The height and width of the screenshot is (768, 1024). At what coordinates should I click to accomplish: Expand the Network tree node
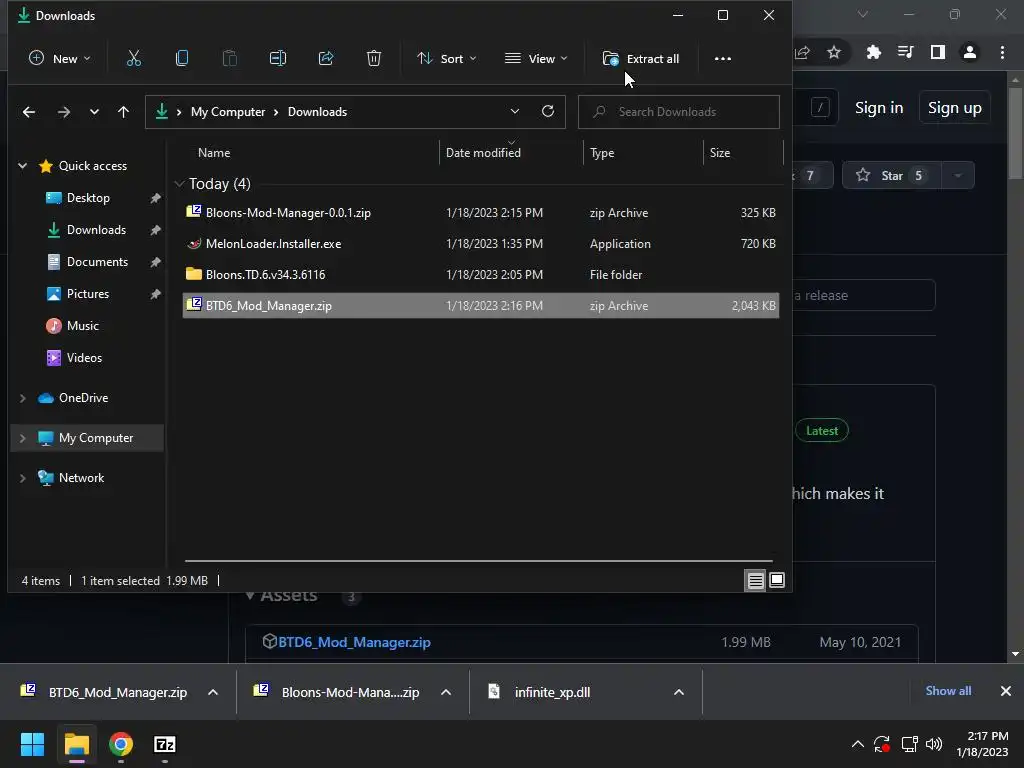coord(23,478)
